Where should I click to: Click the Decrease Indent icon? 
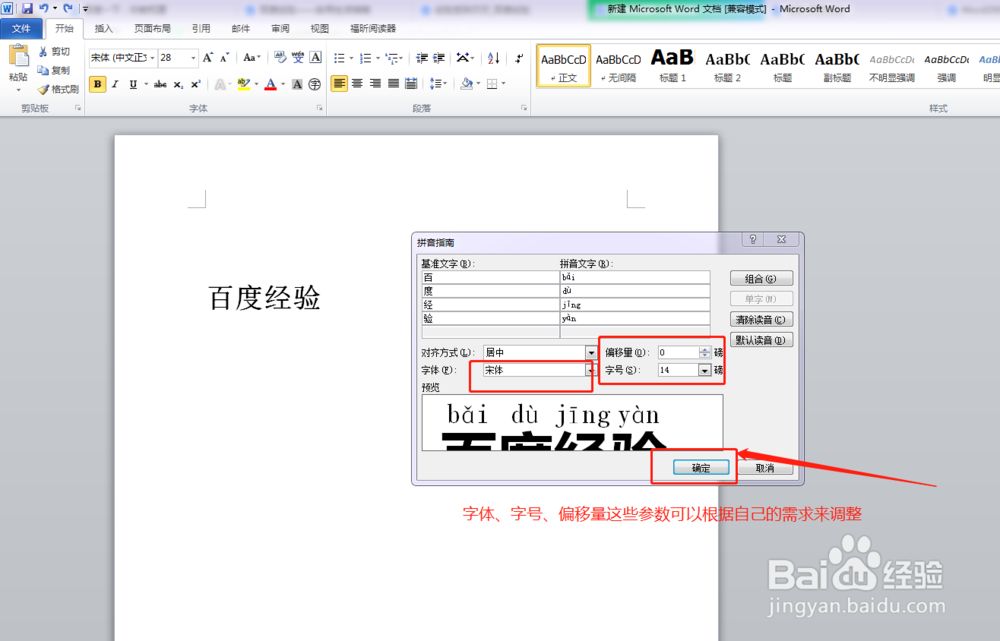pos(422,58)
